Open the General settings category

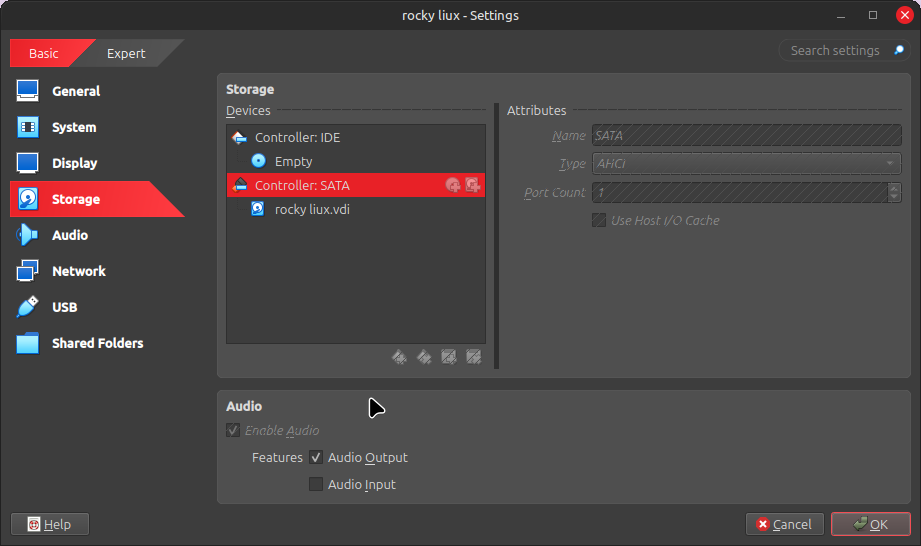[75, 91]
